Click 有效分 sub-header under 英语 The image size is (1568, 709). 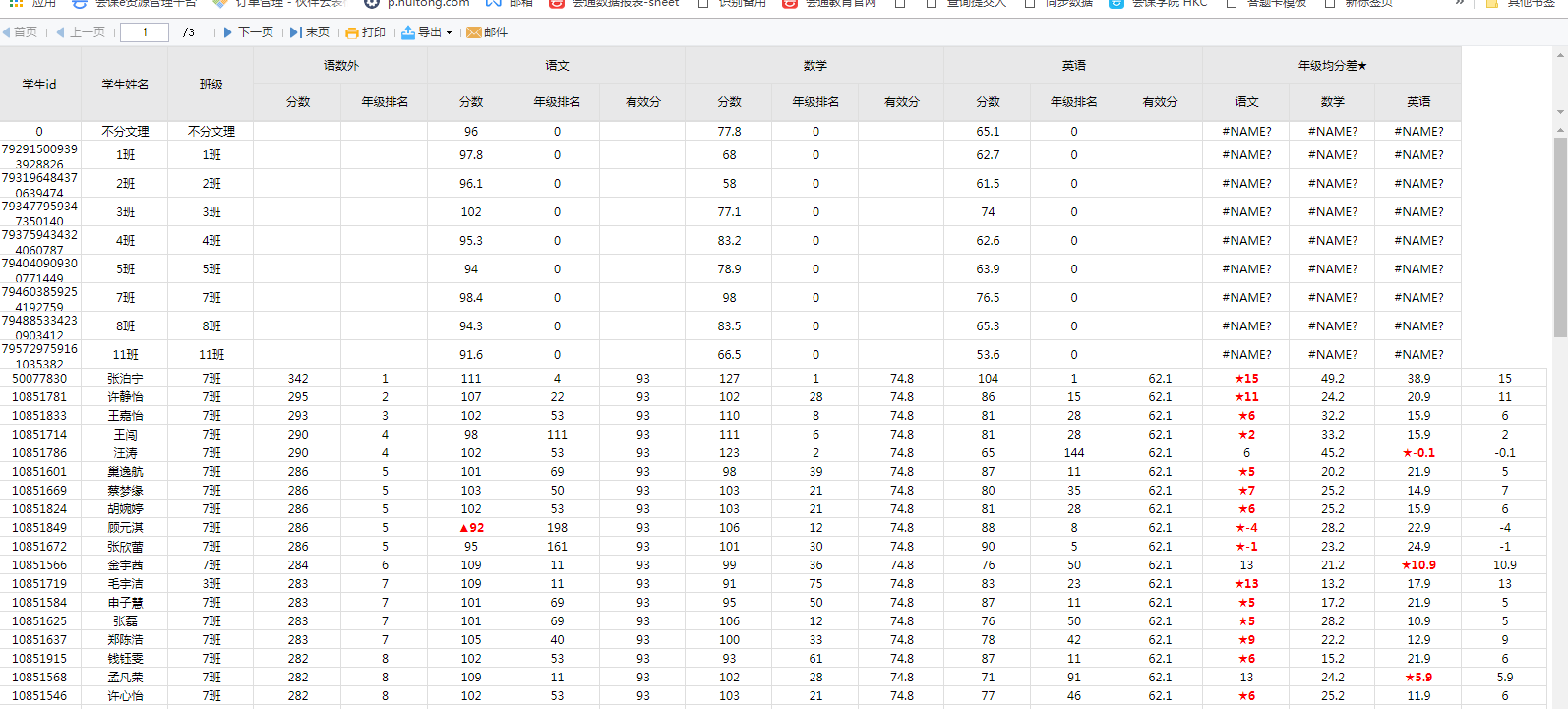point(1160,102)
